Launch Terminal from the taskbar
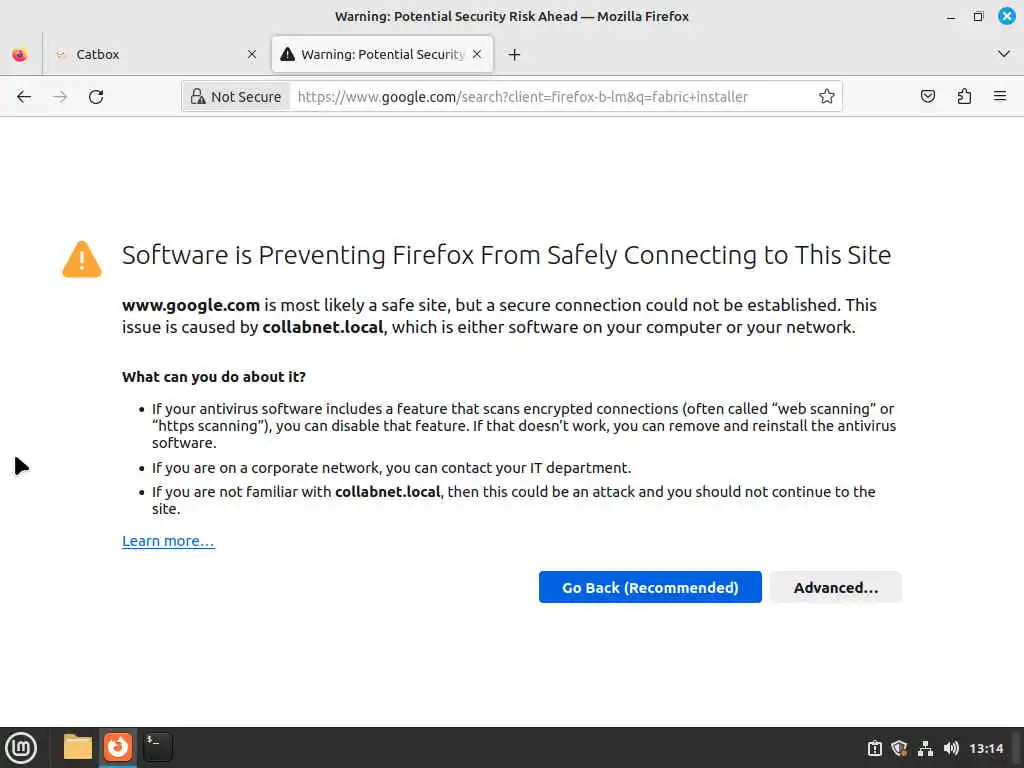The image size is (1024, 768). pos(157,747)
